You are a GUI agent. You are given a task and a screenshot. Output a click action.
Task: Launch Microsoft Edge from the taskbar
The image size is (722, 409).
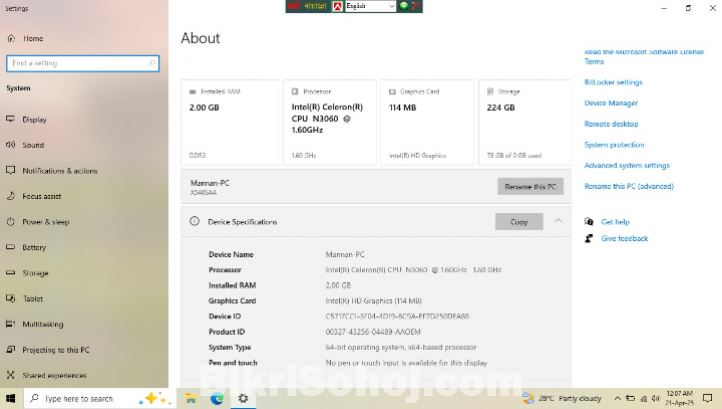pos(217,398)
